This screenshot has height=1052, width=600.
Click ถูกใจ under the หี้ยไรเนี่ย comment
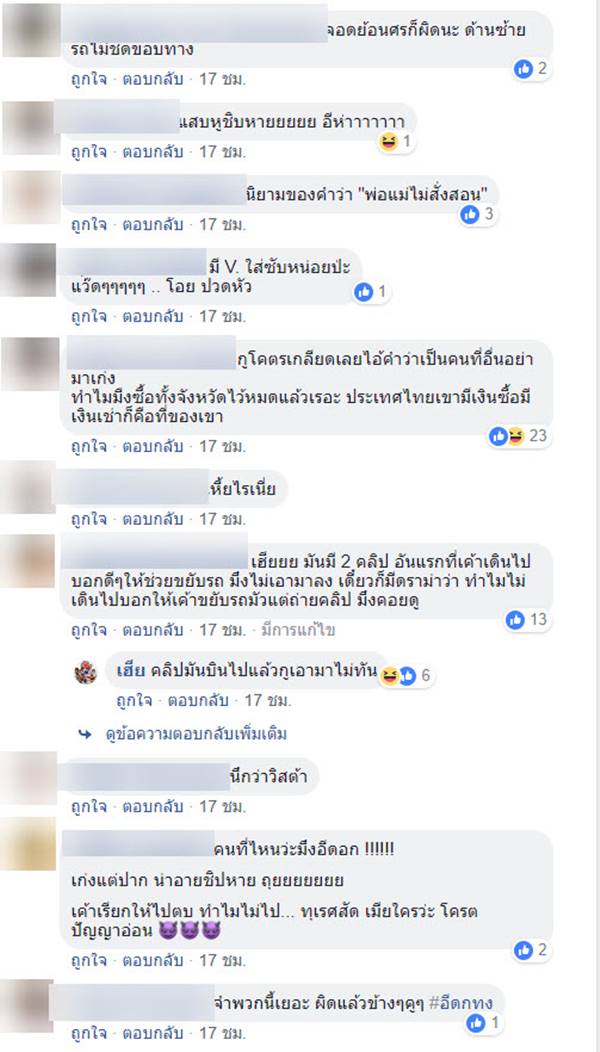click(89, 519)
